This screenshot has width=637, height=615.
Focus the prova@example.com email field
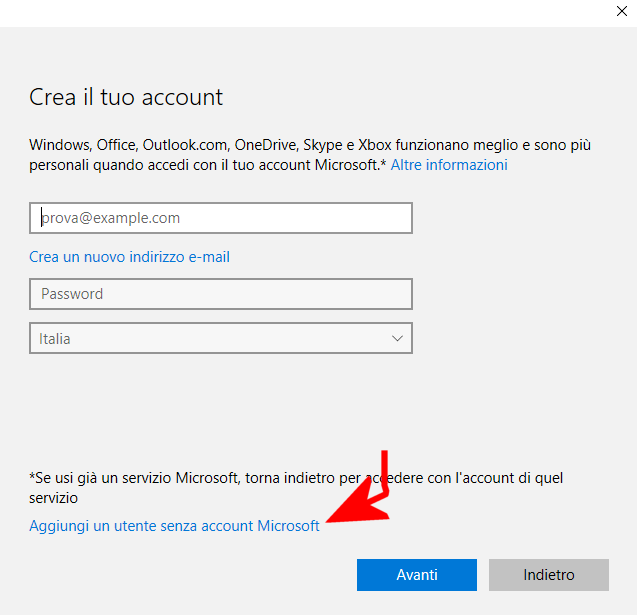tap(221, 218)
